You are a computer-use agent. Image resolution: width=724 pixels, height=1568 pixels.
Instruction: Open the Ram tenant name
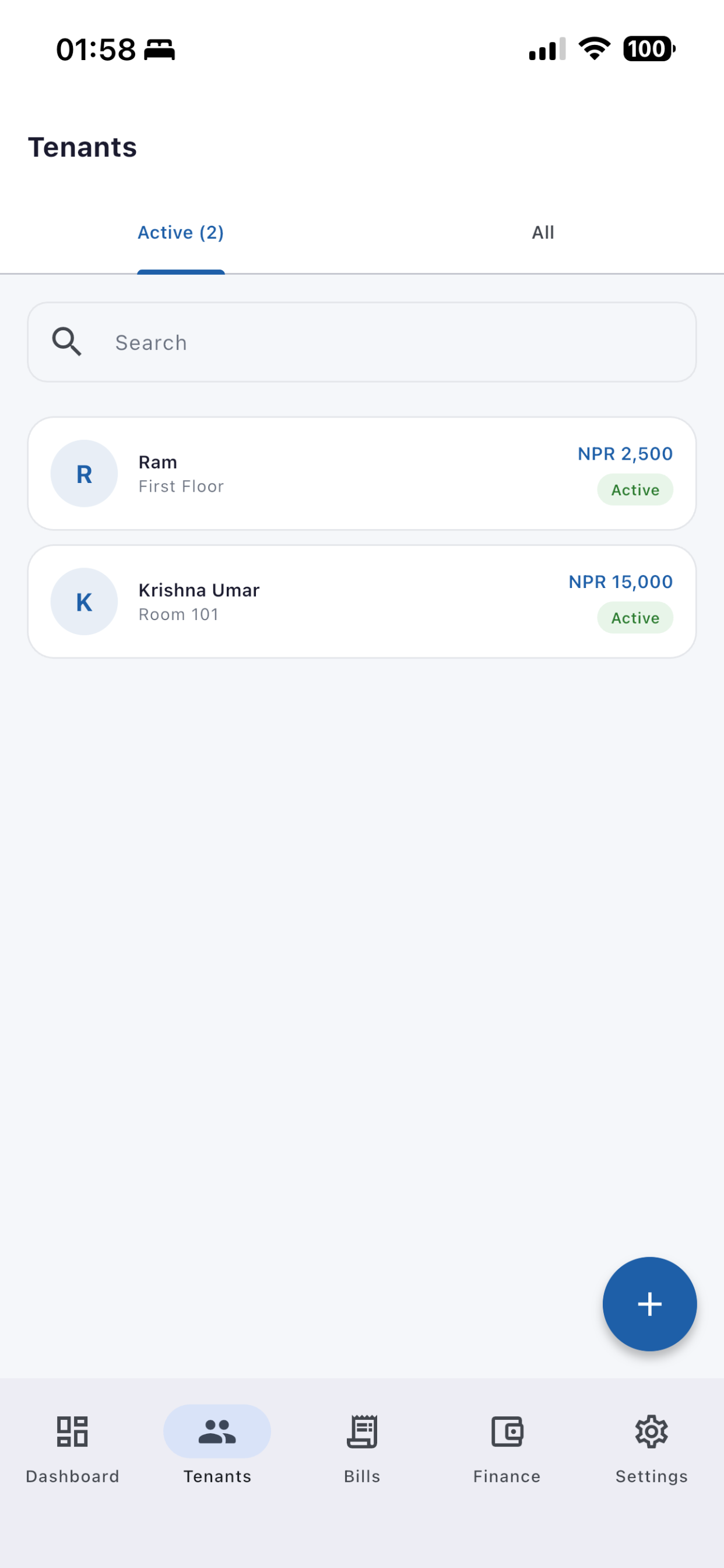tap(157, 462)
